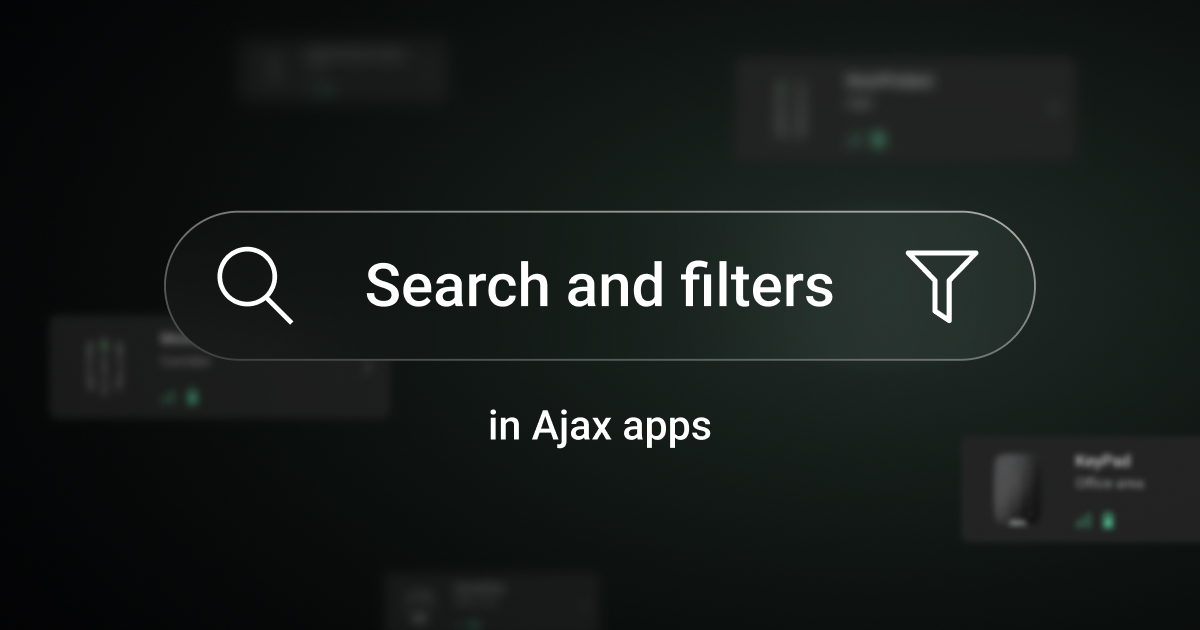Click the magnifying glass search icon
This screenshot has width=1200, height=630.
[x=255, y=286]
